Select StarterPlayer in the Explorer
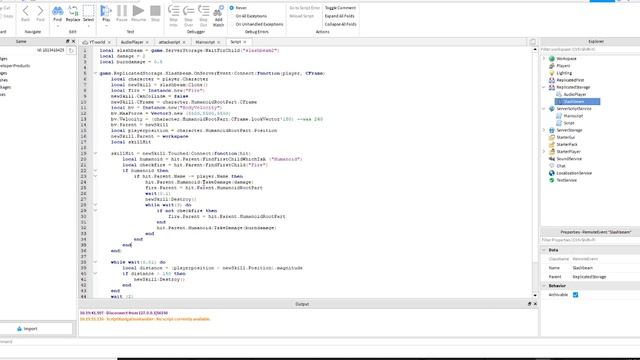This screenshot has height=360, width=640. [568, 151]
